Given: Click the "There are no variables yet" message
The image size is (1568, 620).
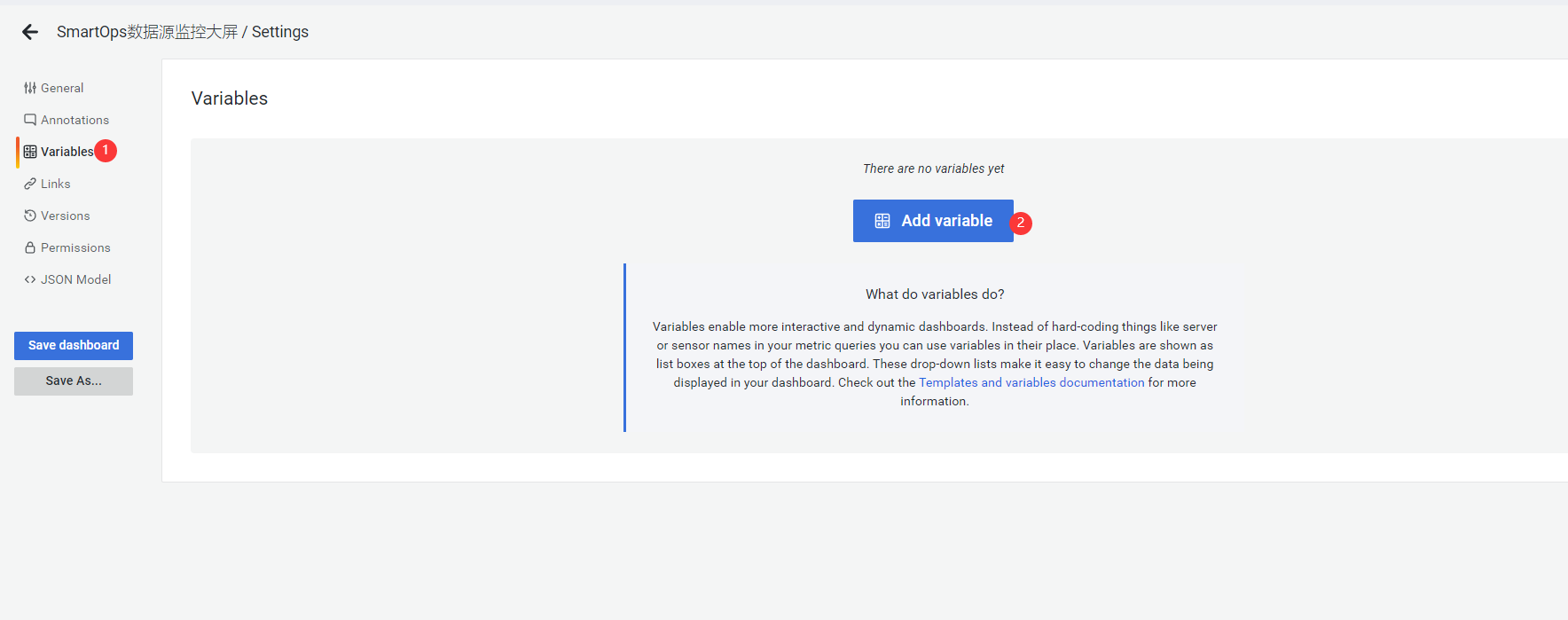Looking at the screenshot, I should (933, 169).
